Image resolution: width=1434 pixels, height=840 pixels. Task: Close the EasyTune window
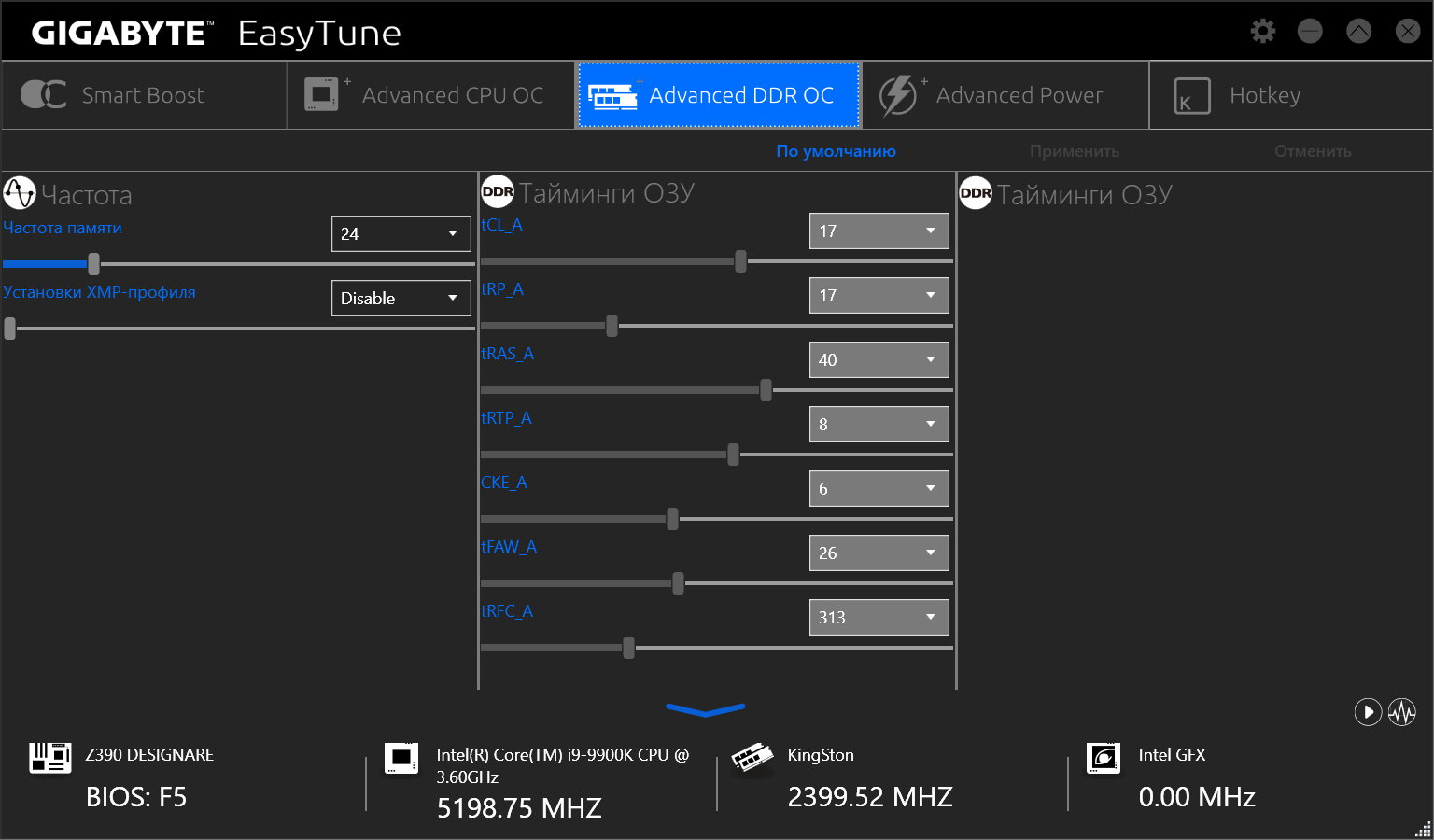[1408, 31]
